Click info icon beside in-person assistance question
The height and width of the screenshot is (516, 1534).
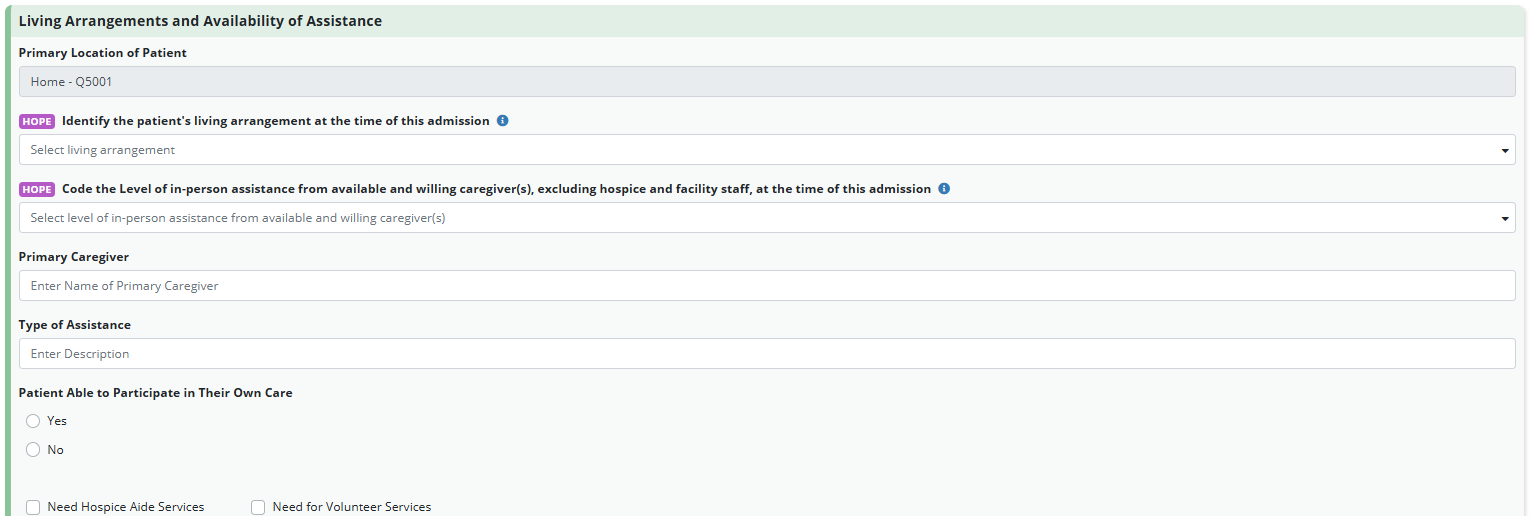944,189
